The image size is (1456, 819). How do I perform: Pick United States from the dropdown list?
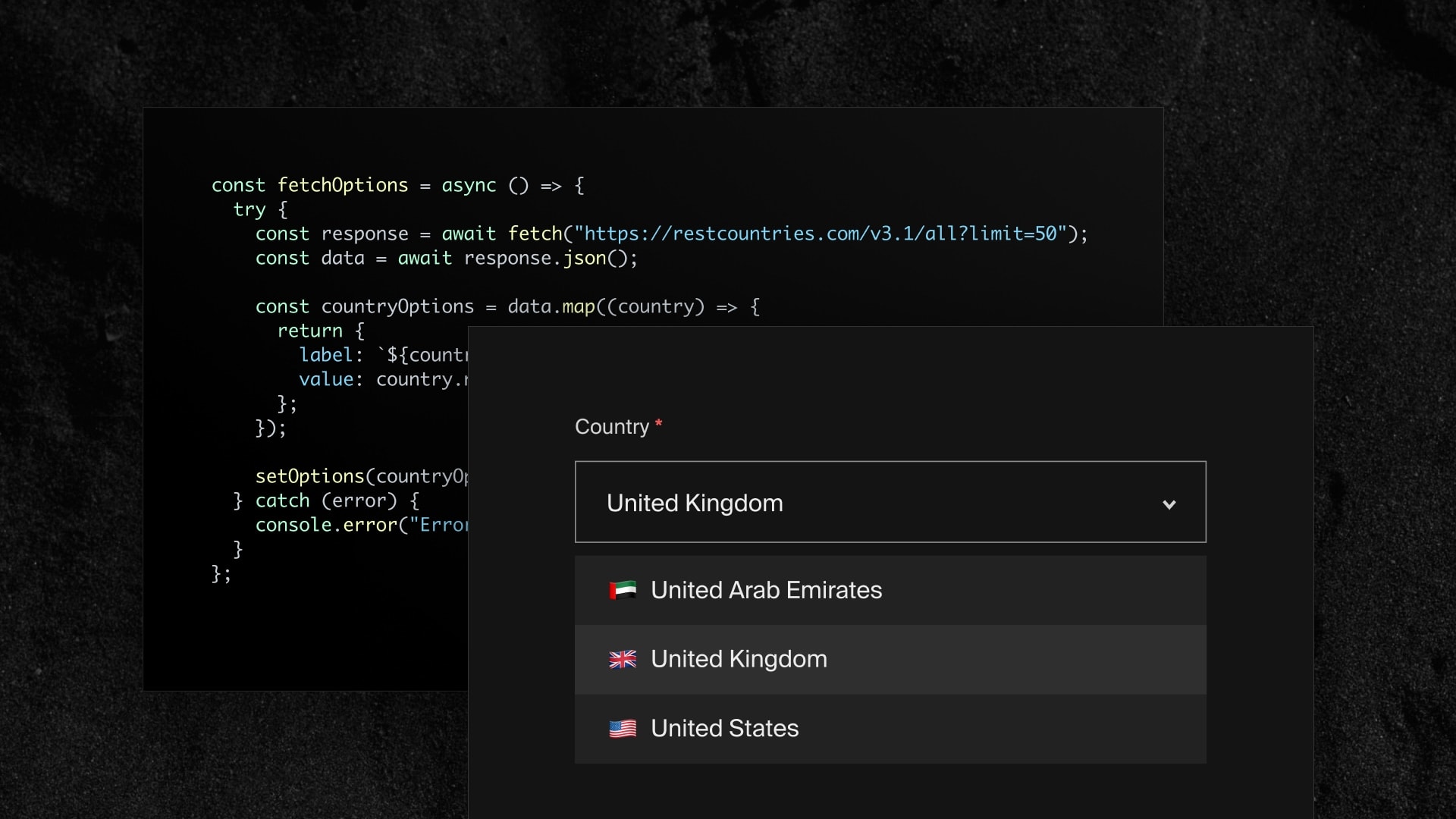(x=890, y=729)
